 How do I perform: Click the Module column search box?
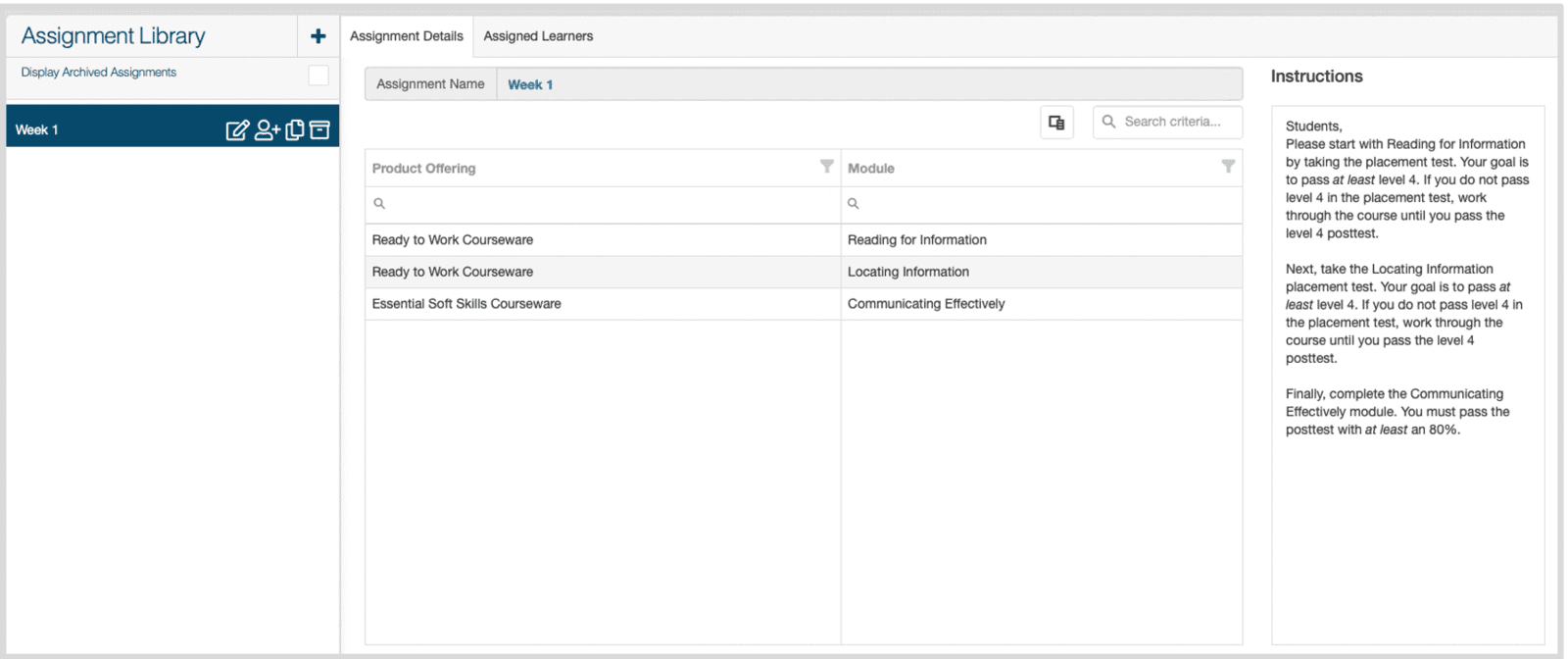(x=1044, y=204)
